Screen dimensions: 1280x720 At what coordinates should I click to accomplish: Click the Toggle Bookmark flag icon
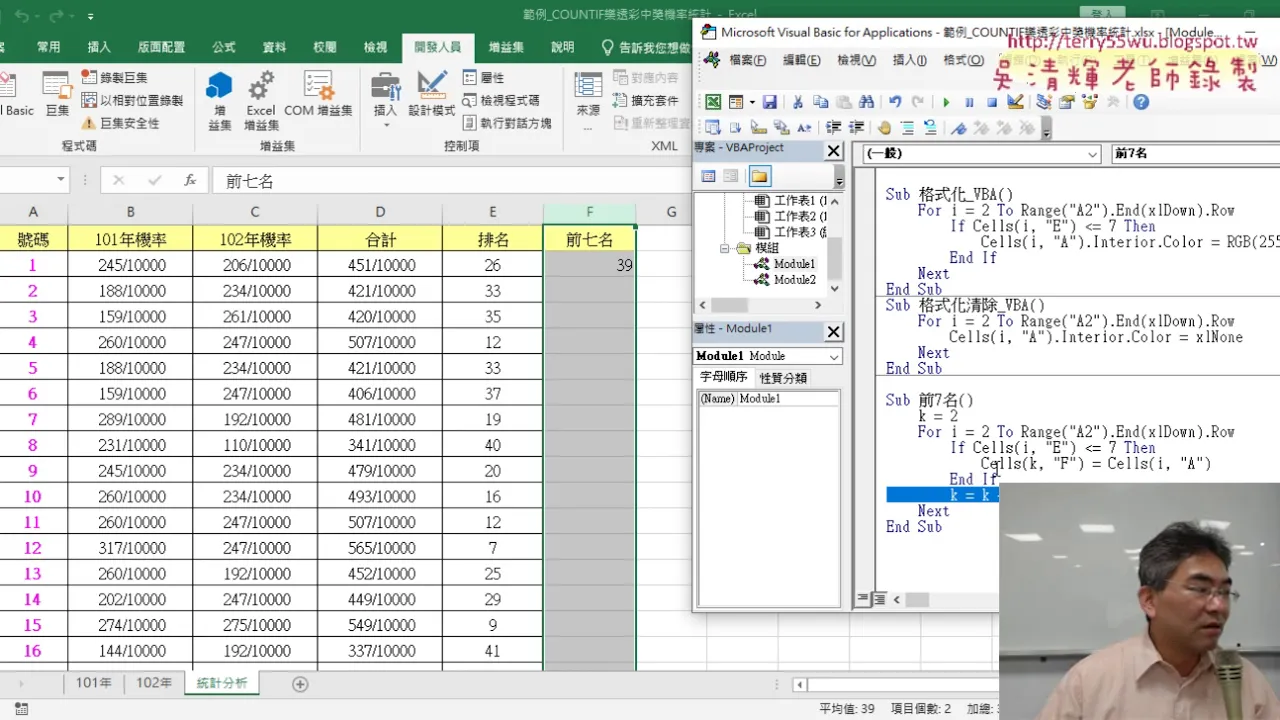point(959,127)
